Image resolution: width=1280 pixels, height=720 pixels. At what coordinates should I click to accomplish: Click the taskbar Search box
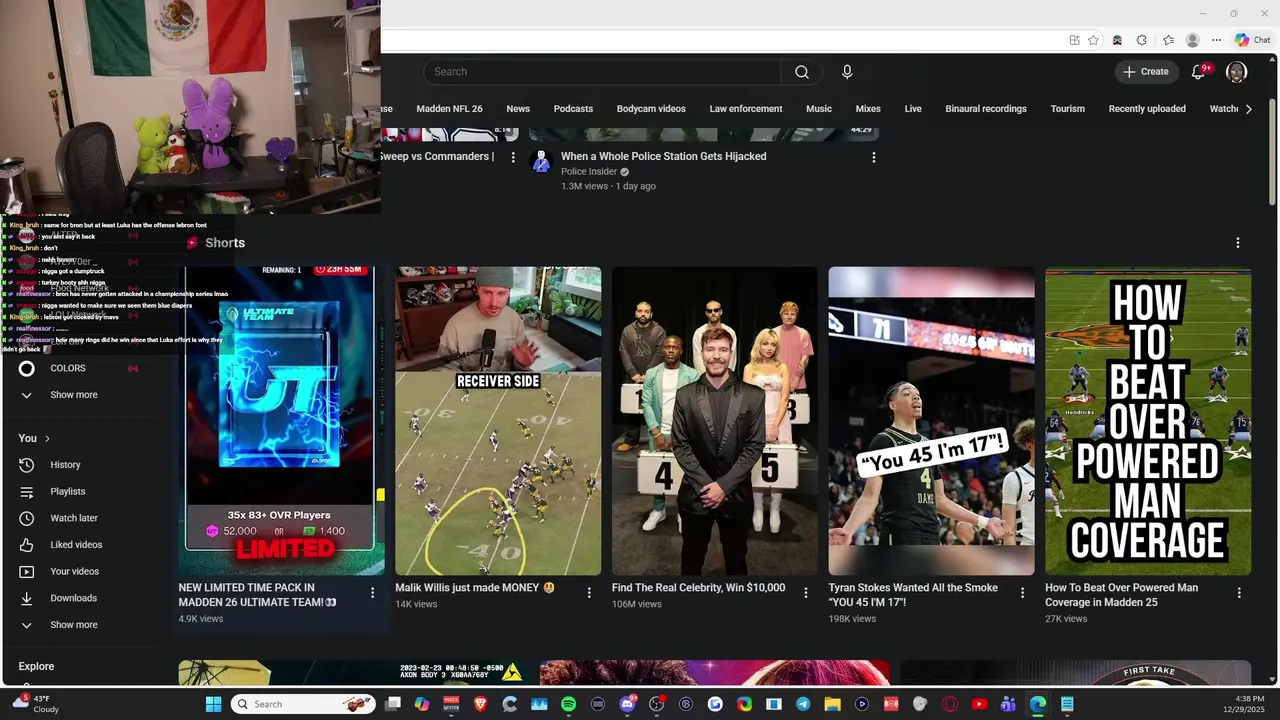coord(303,704)
